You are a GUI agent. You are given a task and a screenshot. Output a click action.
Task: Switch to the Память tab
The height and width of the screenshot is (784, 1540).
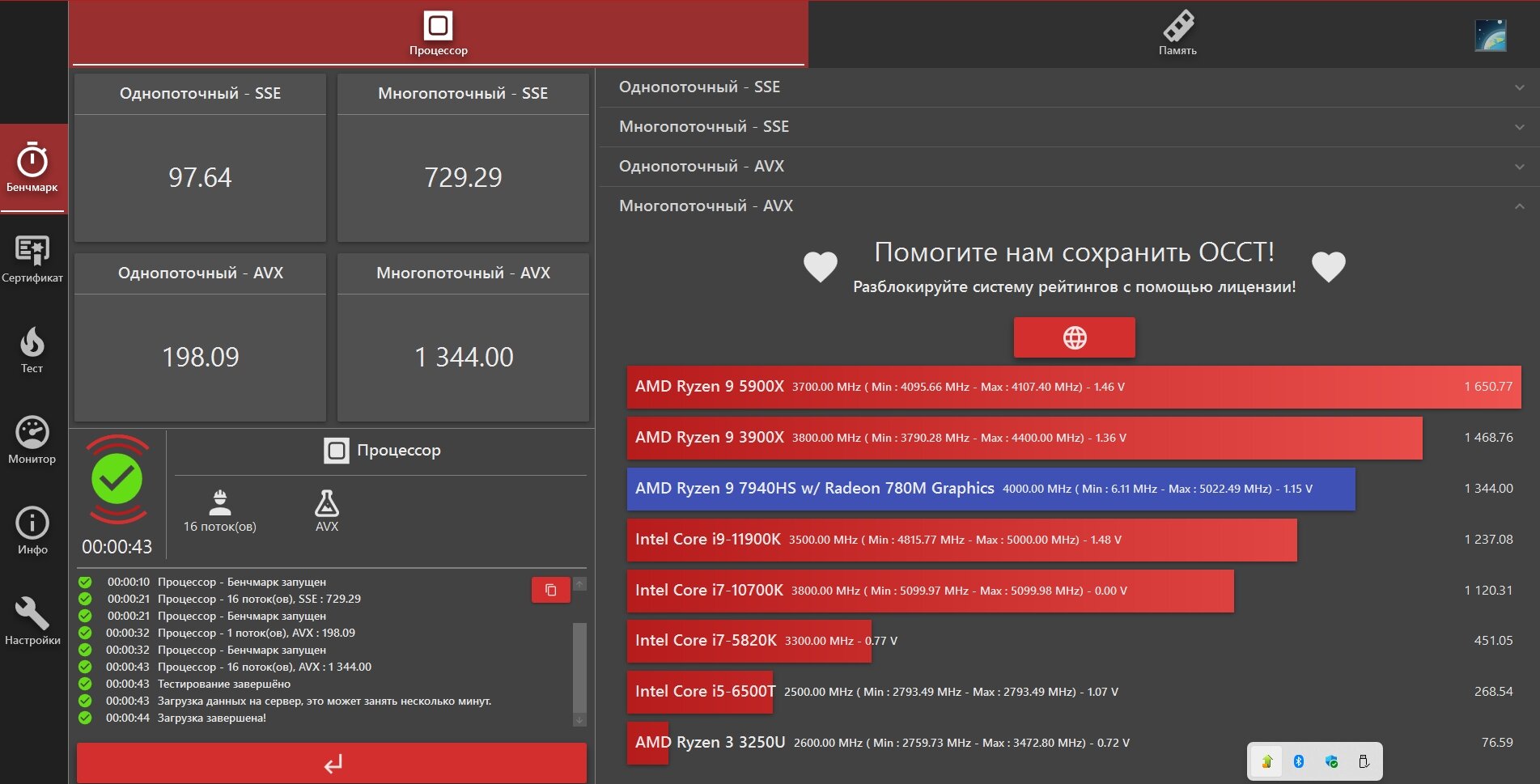1177,33
